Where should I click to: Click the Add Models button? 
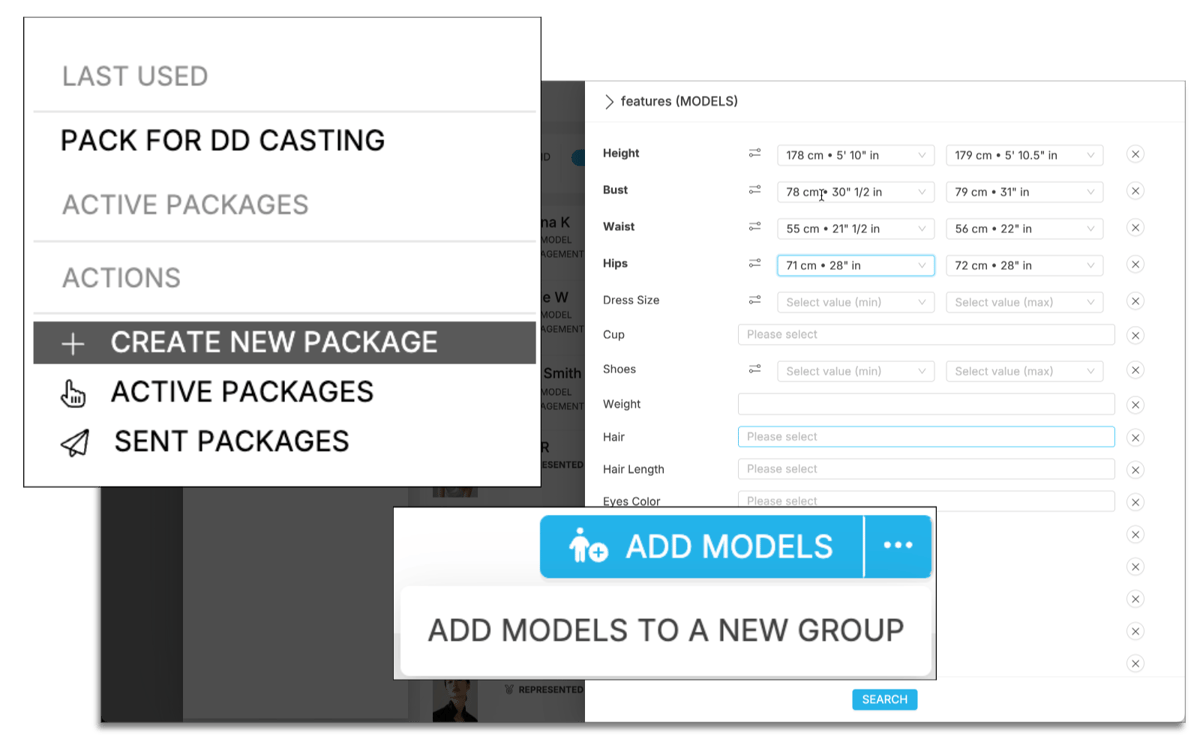point(702,547)
